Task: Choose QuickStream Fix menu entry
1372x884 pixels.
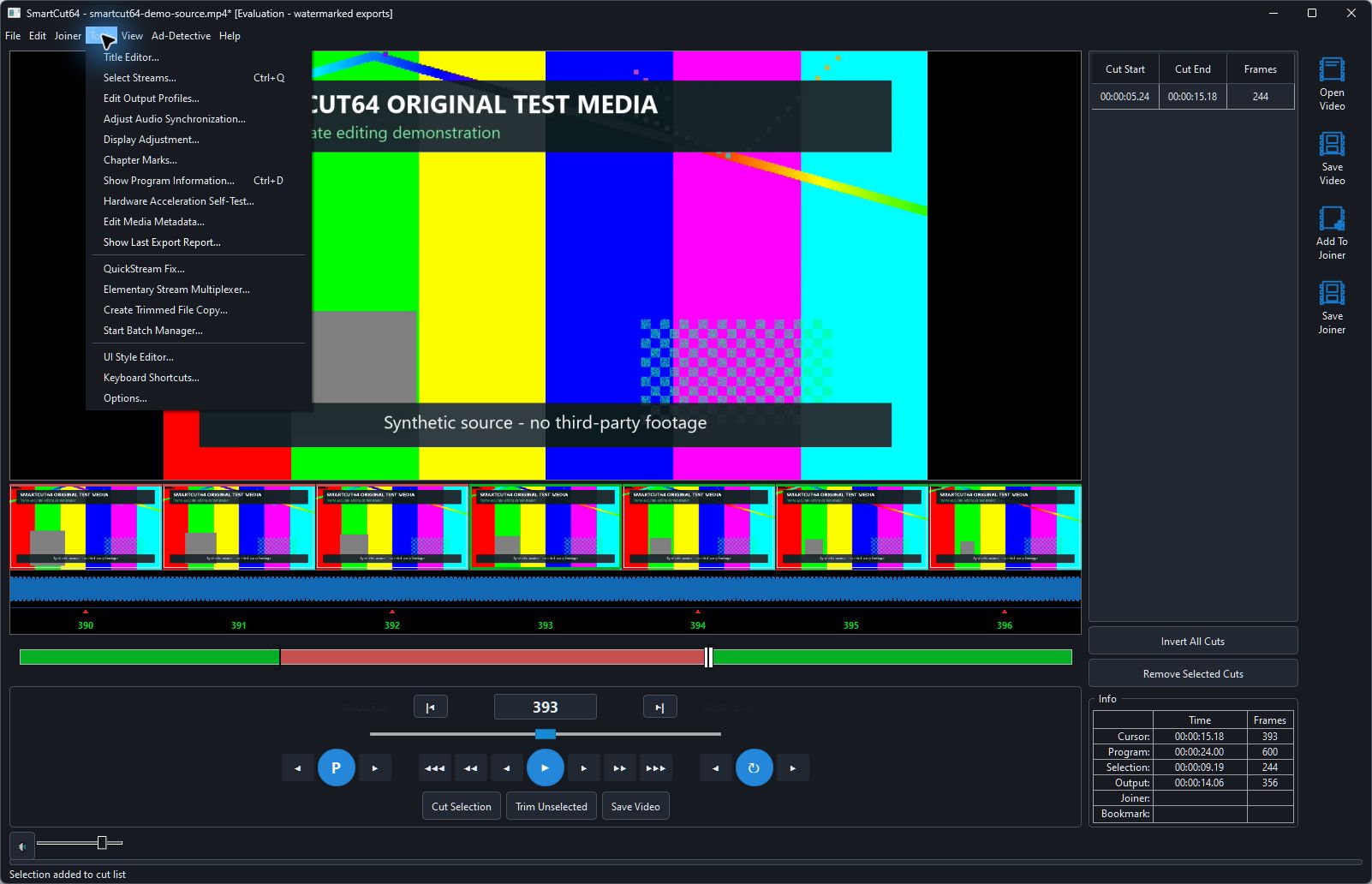Action: (199, 269)
